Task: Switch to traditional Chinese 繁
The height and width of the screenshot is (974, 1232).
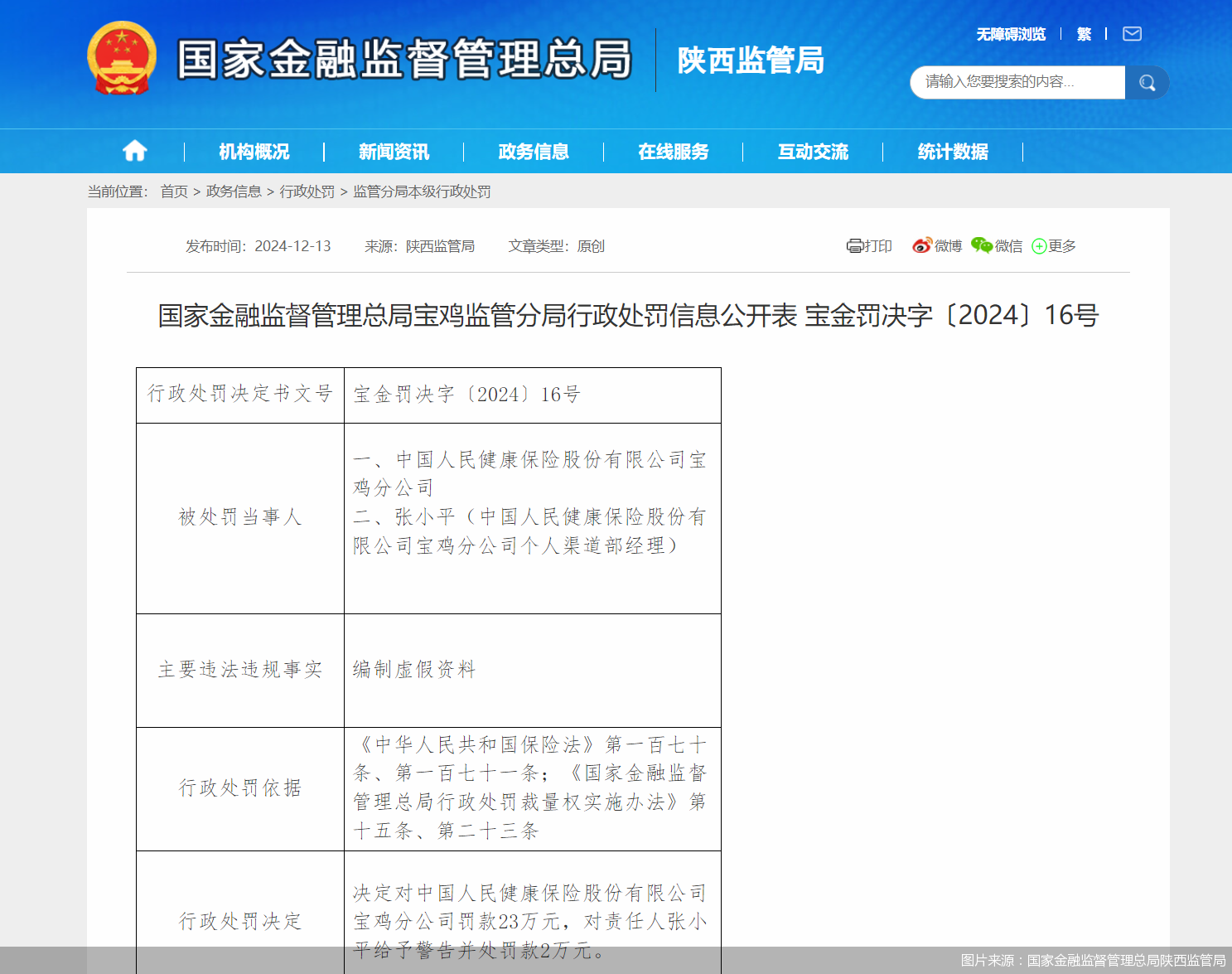Action: (1084, 34)
